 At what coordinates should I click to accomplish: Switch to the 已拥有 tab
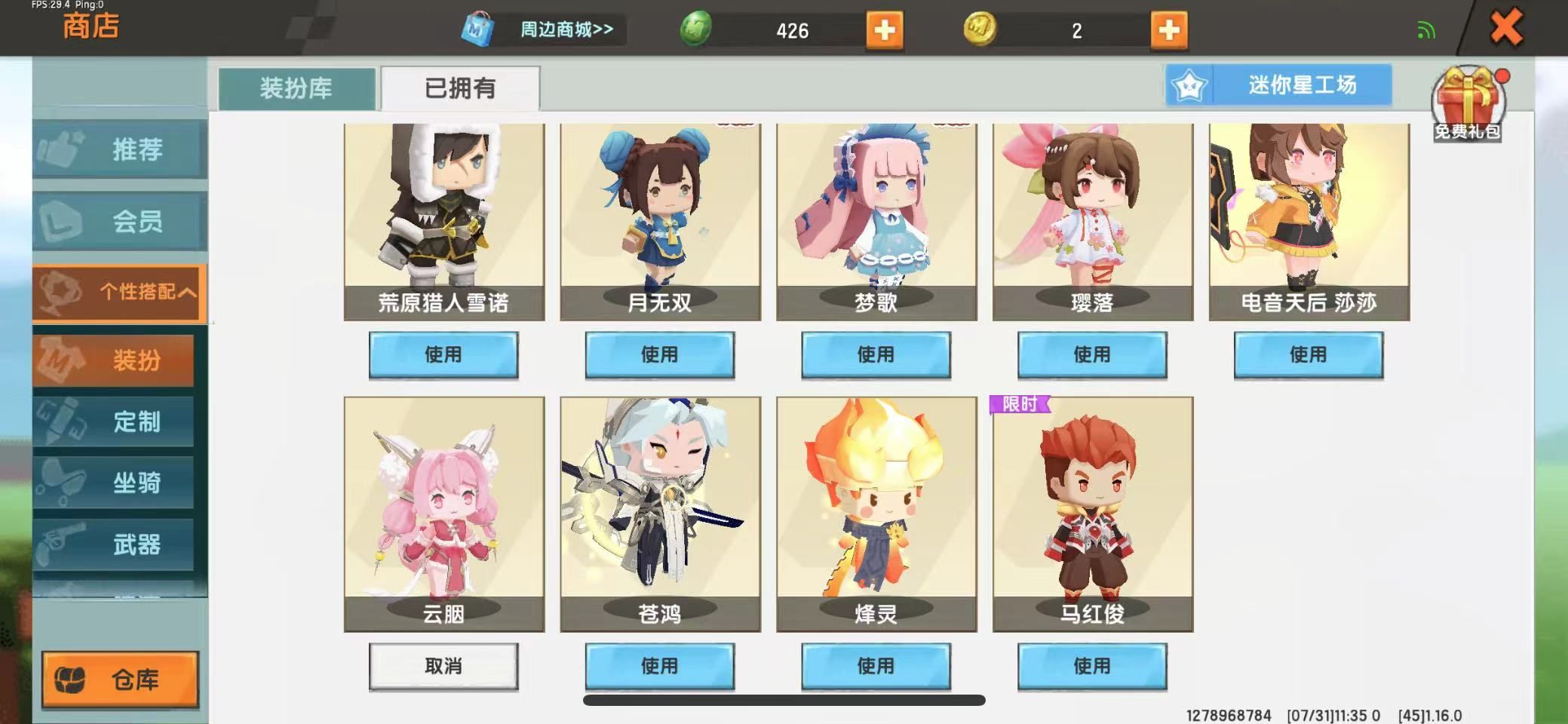[x=460, y=88]
